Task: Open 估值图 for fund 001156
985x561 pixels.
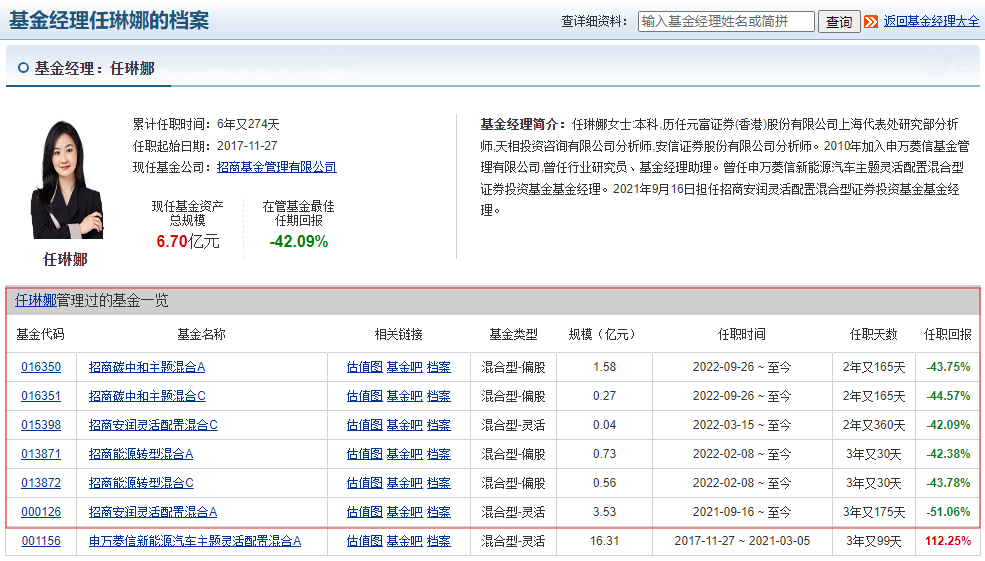Action: [364, 541]
